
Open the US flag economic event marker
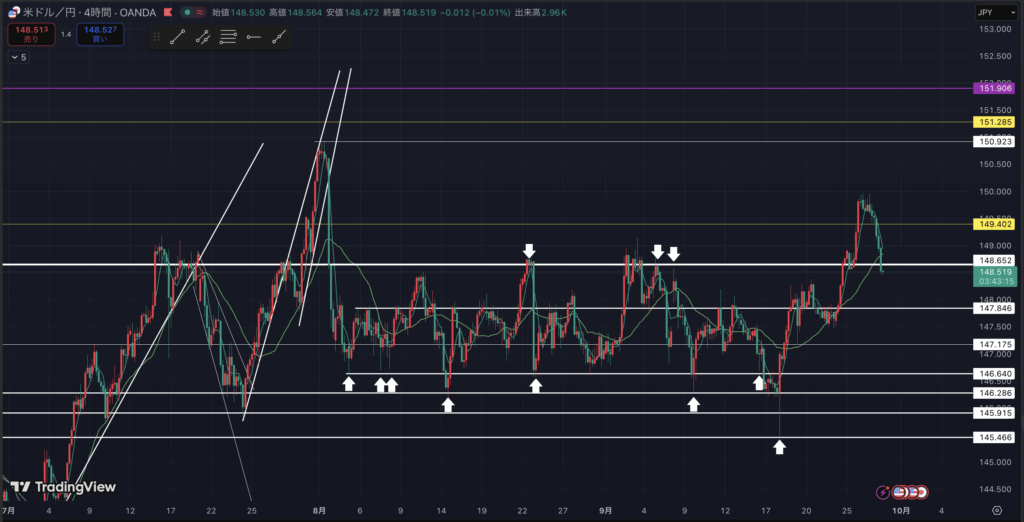(x=900, y=492)
